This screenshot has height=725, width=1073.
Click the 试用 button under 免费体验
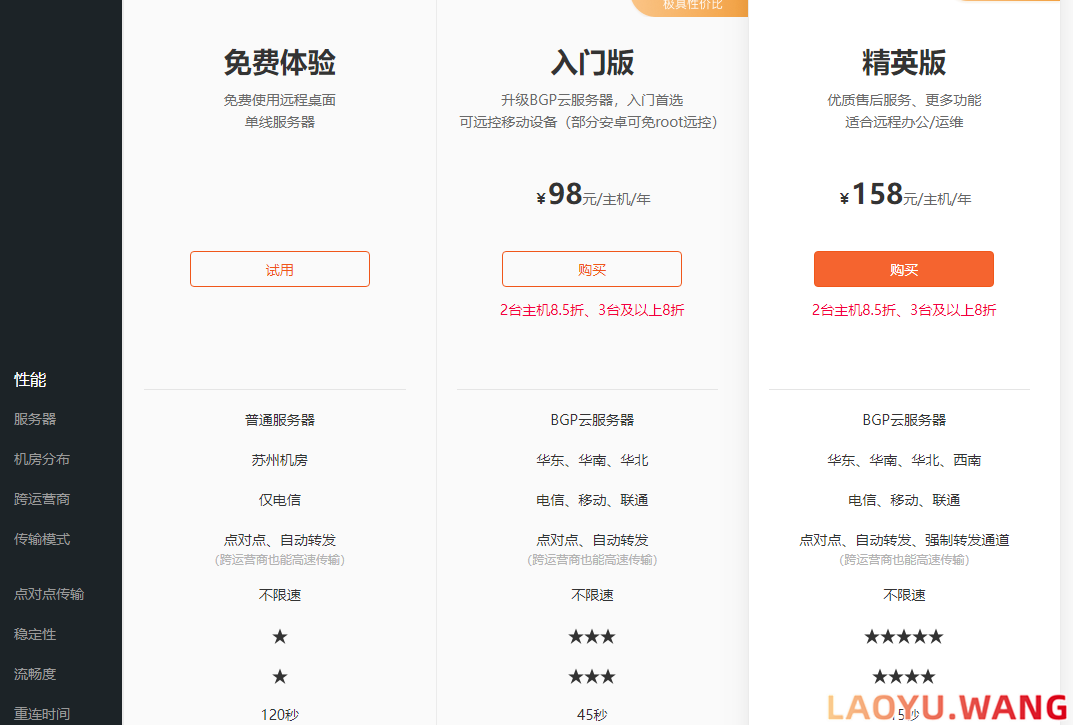click(x=280, y=269)
